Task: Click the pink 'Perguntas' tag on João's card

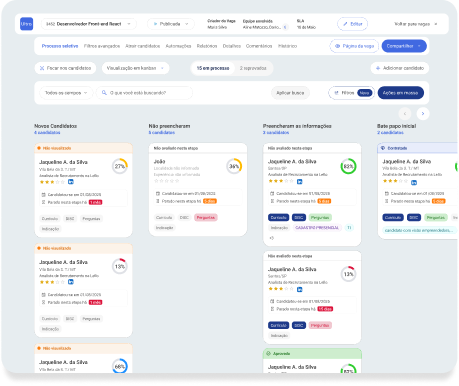Action: click(206, 217)
